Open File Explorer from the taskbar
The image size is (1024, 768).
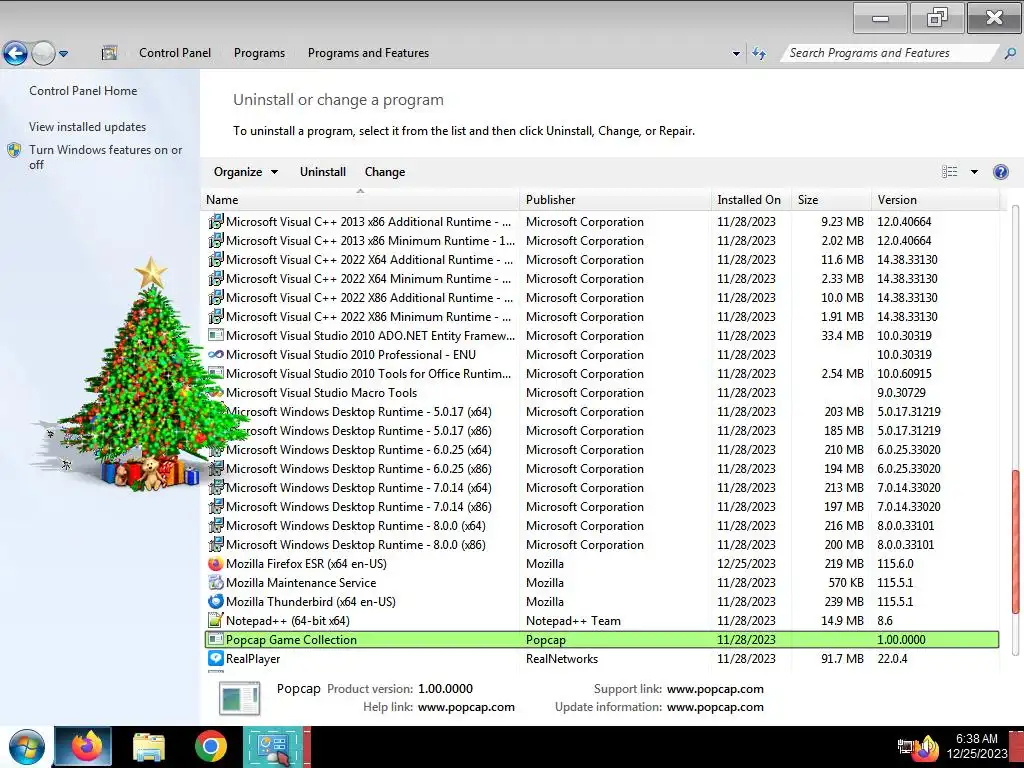point(148,747)
